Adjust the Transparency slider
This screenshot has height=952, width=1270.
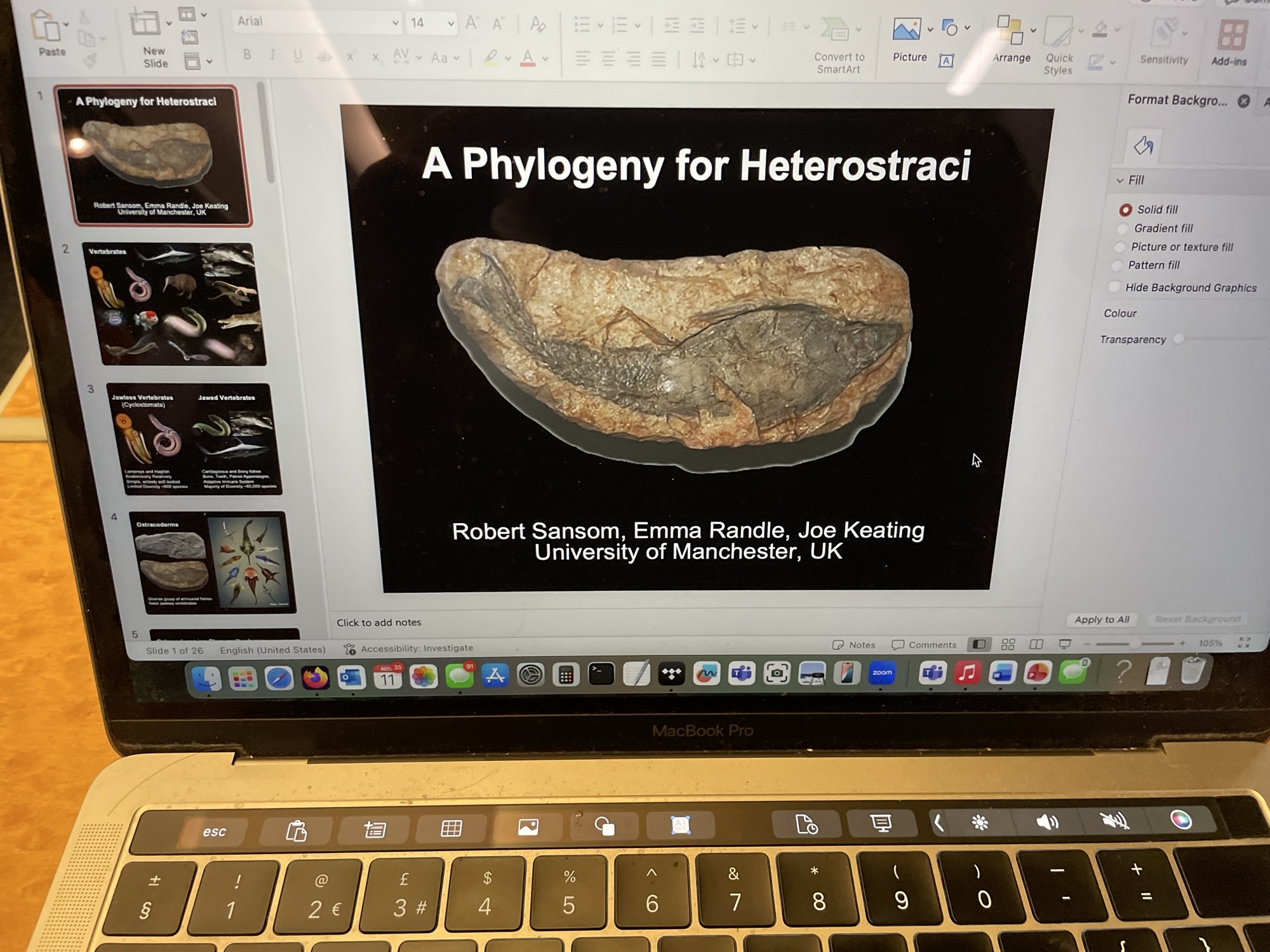coord(1179,339)
